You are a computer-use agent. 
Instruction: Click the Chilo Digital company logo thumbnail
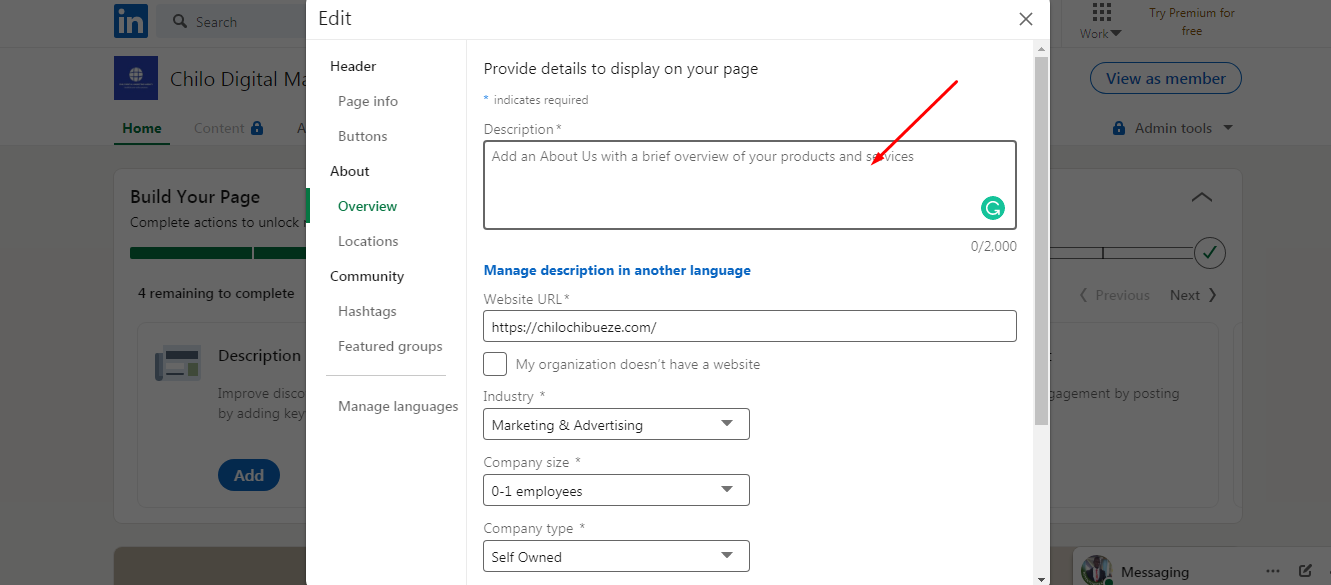136,78
